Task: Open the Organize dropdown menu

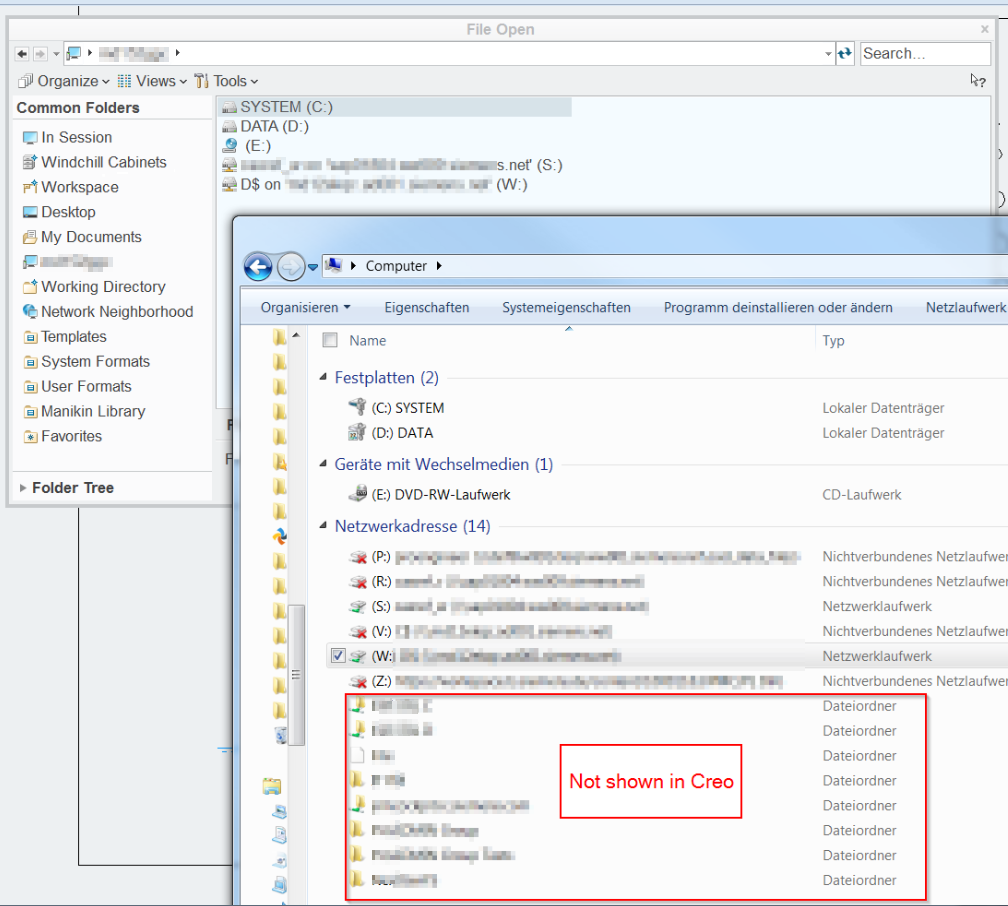Action: click(x=66, y=81)
